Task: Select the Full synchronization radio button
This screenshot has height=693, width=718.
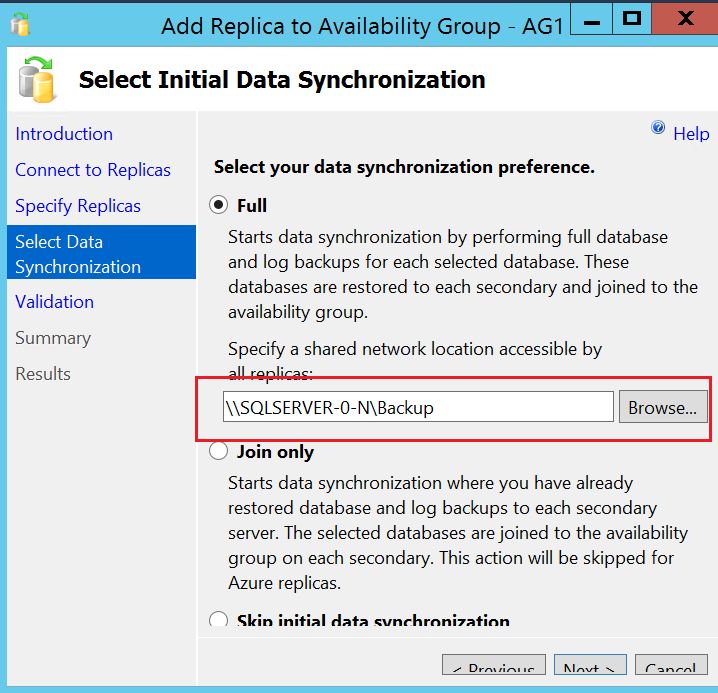Action: (x=219, y=205)
